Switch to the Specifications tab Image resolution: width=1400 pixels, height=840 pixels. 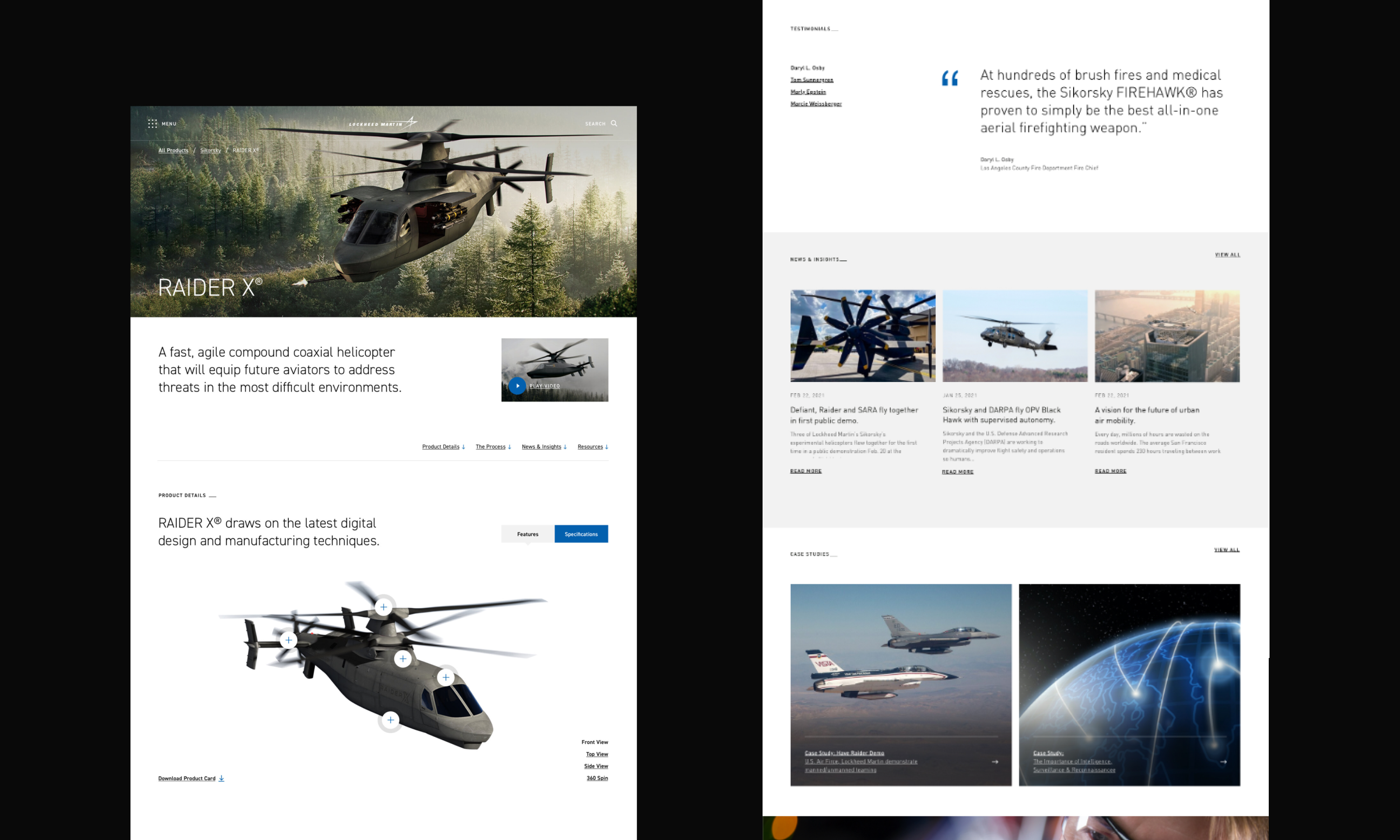coord(581,534)
